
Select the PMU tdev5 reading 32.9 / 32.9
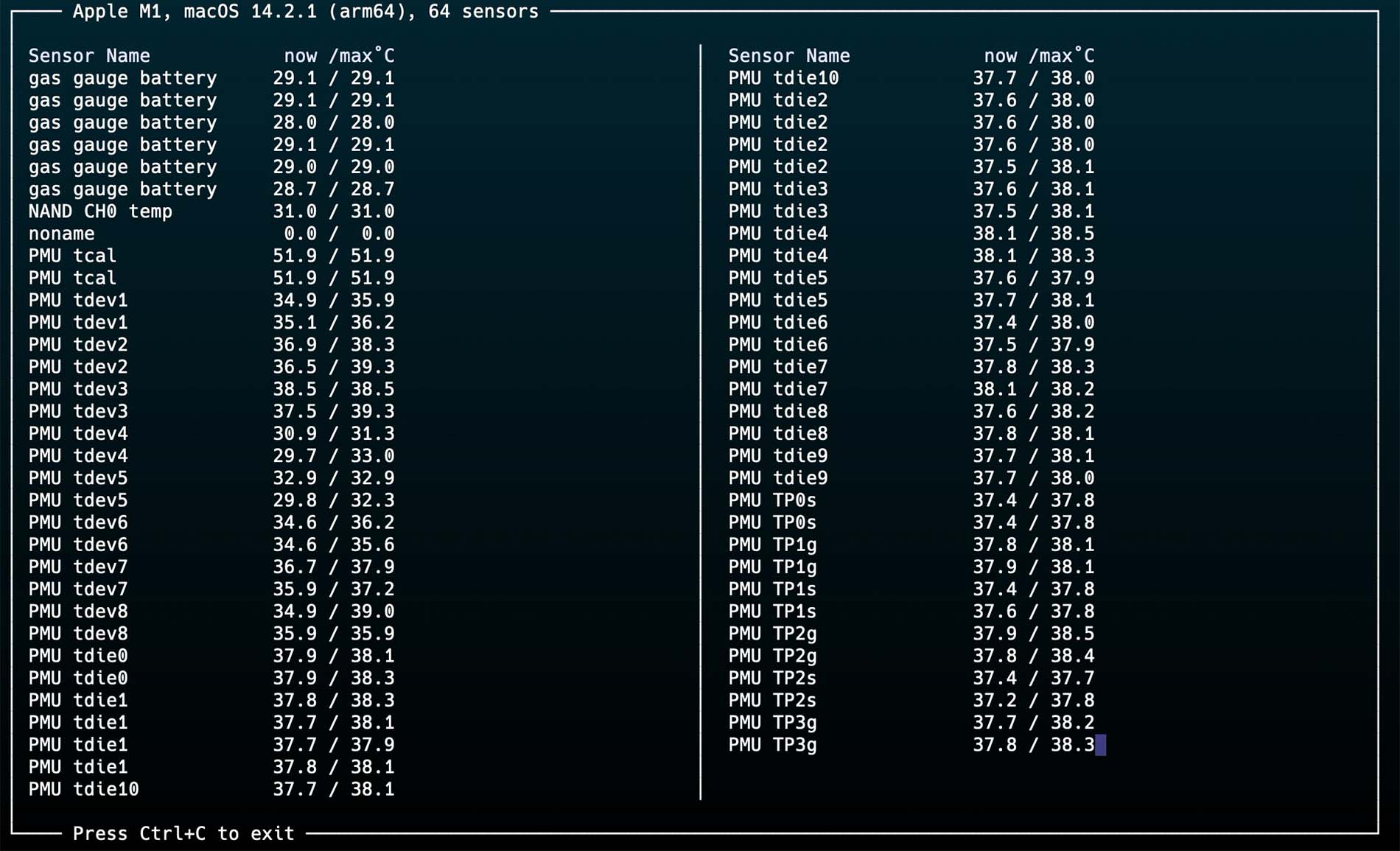click(333, 478)
